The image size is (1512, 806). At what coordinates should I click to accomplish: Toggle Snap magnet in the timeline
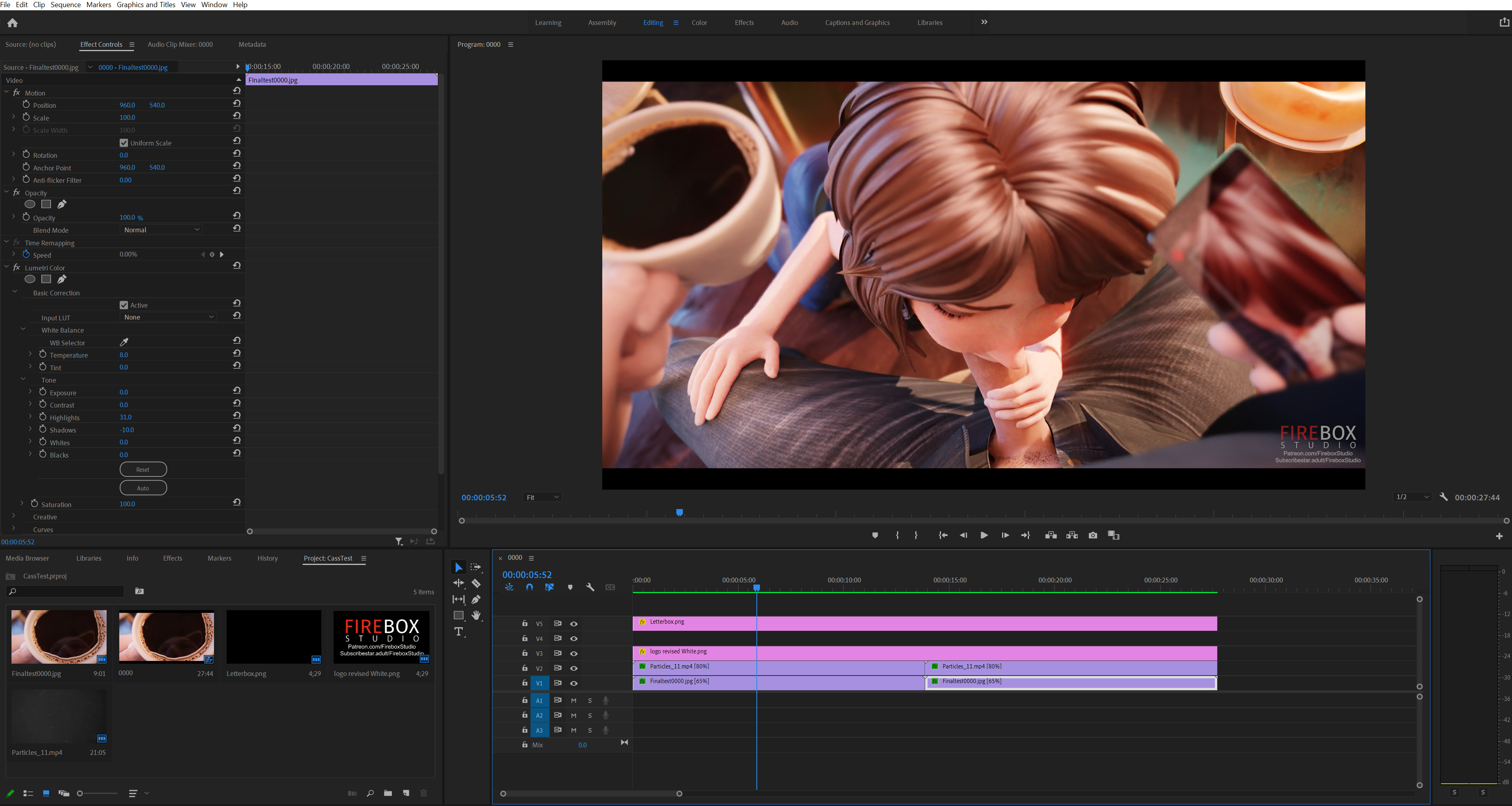pyautogui.click(x=529, y=588)
